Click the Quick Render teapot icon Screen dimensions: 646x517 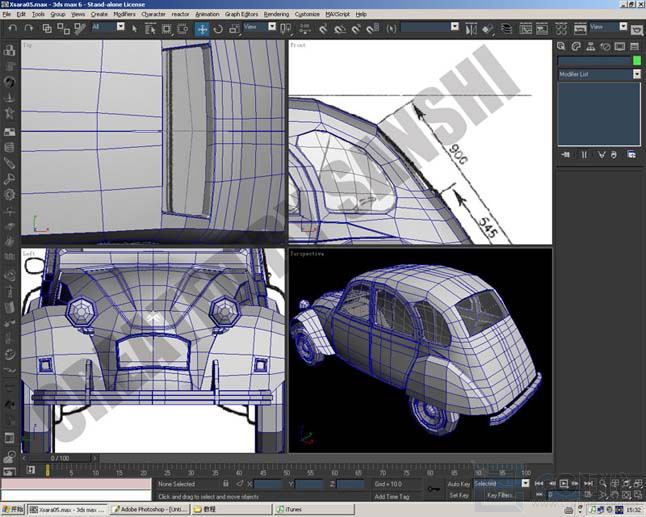637,30
